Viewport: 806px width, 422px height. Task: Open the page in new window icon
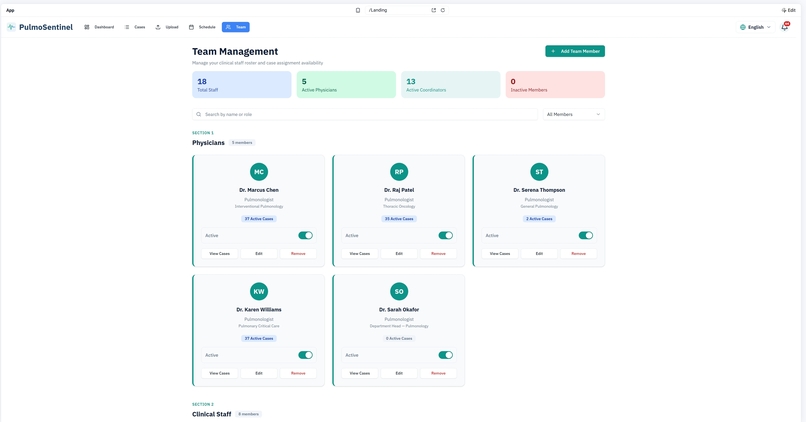pyautogui.click(x=433, y=10)
